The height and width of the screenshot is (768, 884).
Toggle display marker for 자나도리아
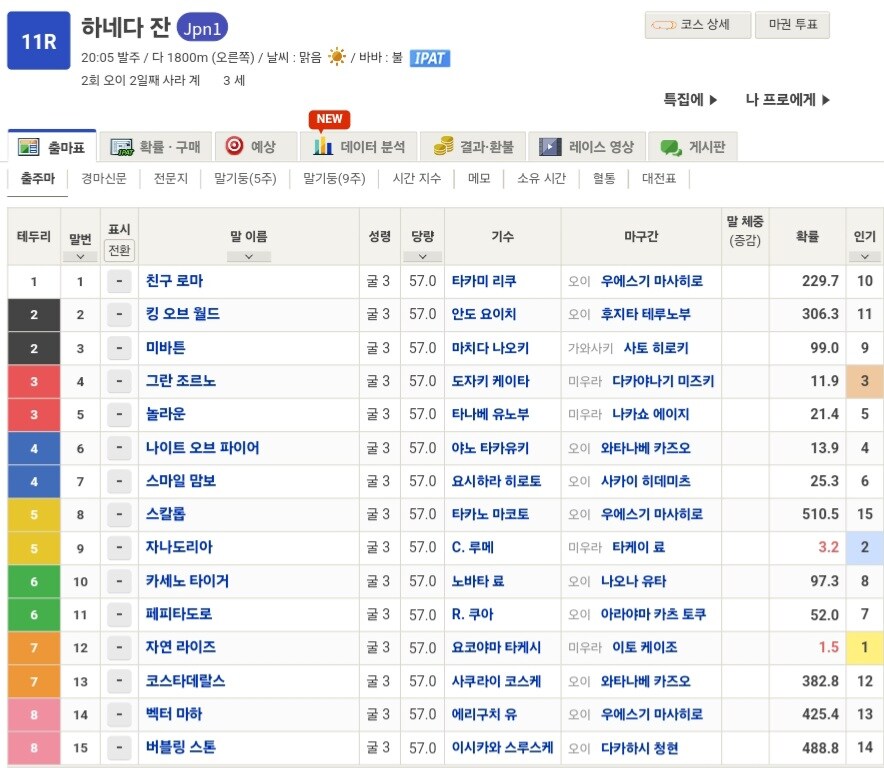pyautogui.click(x=120, y=548)
